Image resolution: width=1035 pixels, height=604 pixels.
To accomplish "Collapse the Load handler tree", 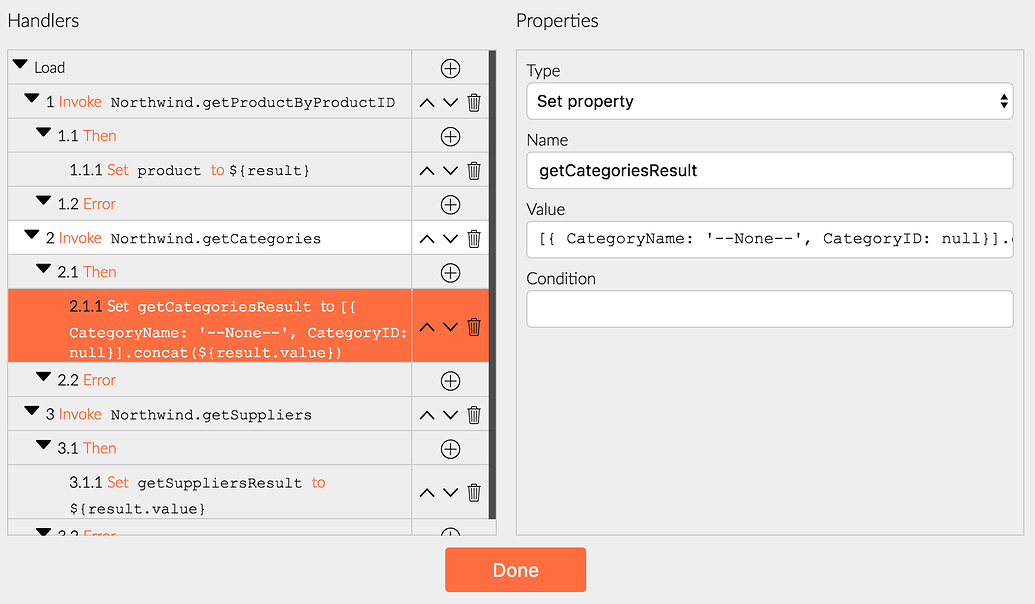I will (x=20, y=65).
